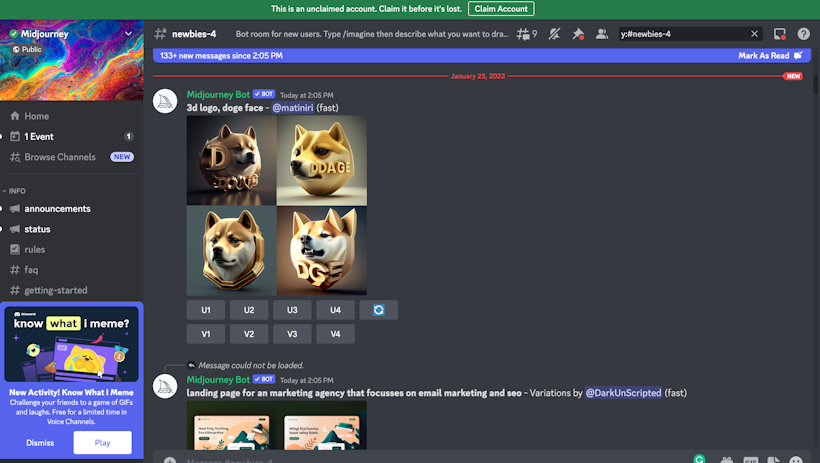This screenshot has height=463, width=820.
Task: Click the announcements megaphone icon
Action: 15,209
